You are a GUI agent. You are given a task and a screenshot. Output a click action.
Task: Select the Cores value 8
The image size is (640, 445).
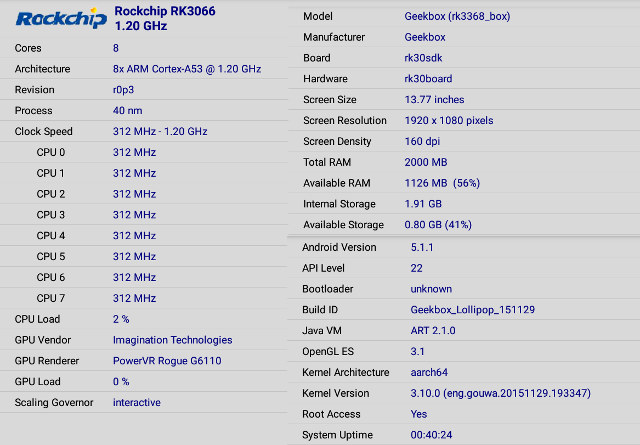[x=116, y=48]
